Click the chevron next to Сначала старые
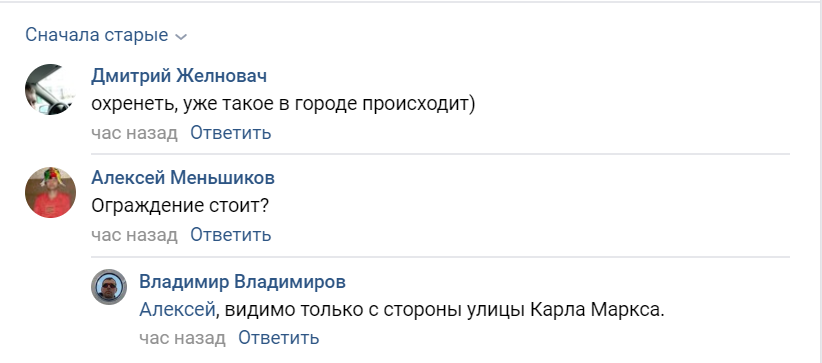 181,37
